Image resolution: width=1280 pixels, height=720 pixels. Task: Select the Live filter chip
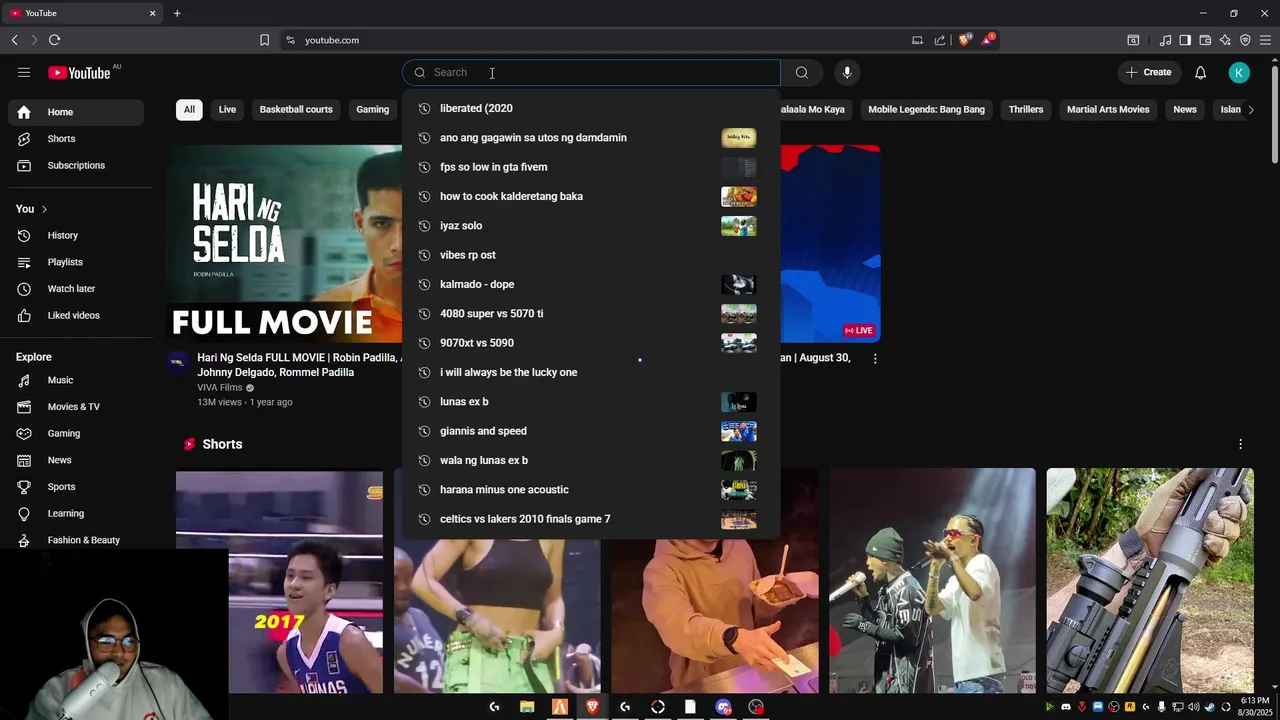click(227, 109)
